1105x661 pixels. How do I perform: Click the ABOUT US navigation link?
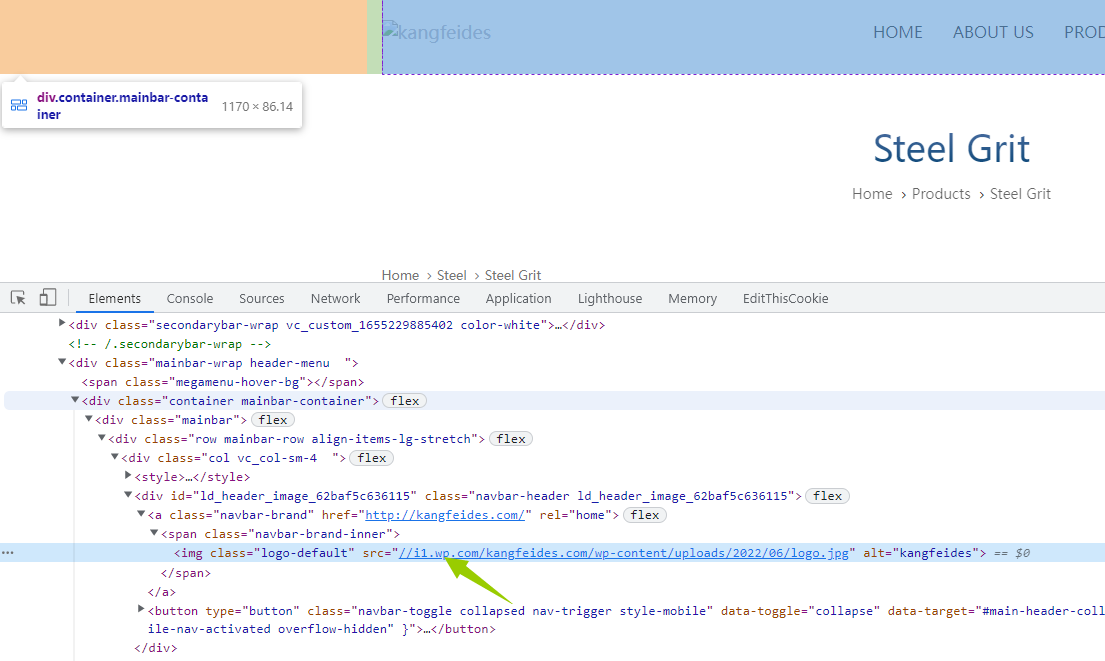click(993, 32)
